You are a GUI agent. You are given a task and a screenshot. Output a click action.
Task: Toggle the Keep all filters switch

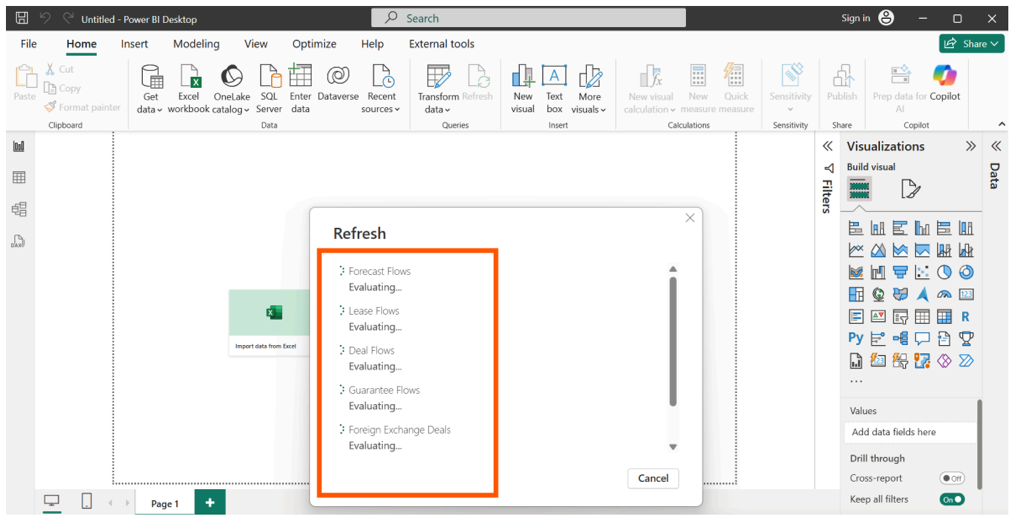click(952, 499)
